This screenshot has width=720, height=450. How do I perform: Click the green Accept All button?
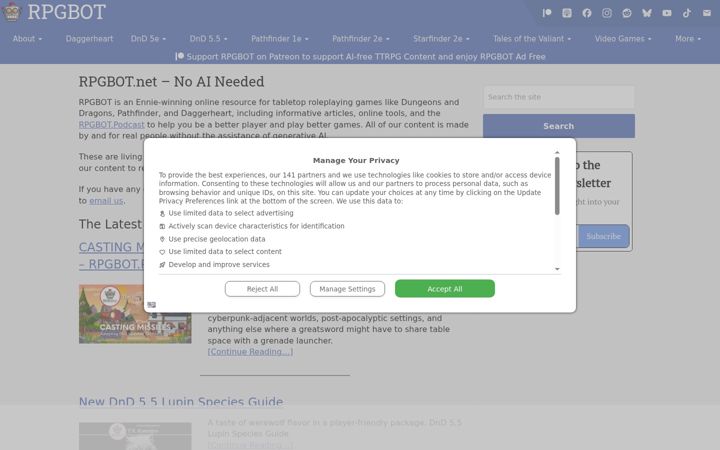pyautogui.click(x=445, y=289)
